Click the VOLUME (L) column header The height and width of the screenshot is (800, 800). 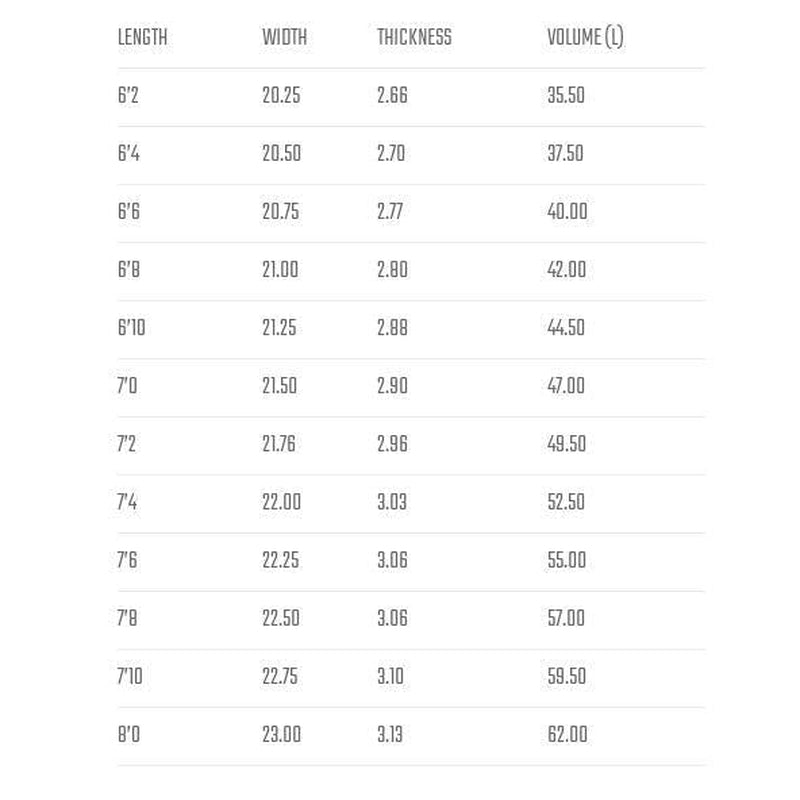click(585, 39)
